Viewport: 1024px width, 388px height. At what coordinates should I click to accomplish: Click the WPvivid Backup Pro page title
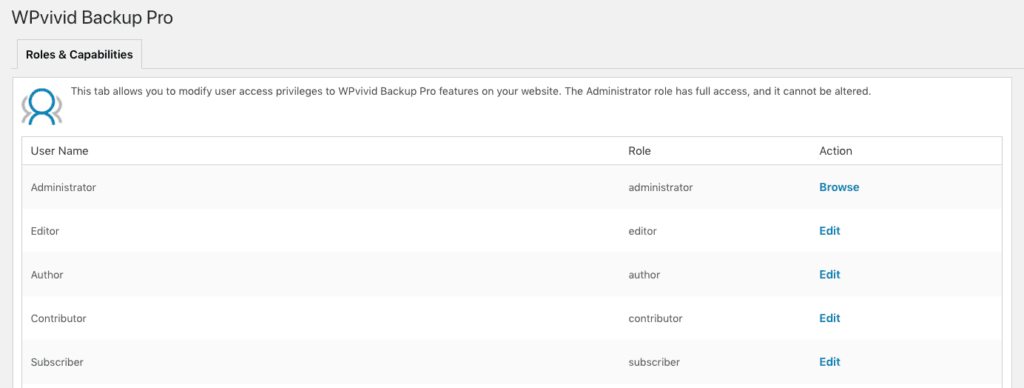[92, 18]
